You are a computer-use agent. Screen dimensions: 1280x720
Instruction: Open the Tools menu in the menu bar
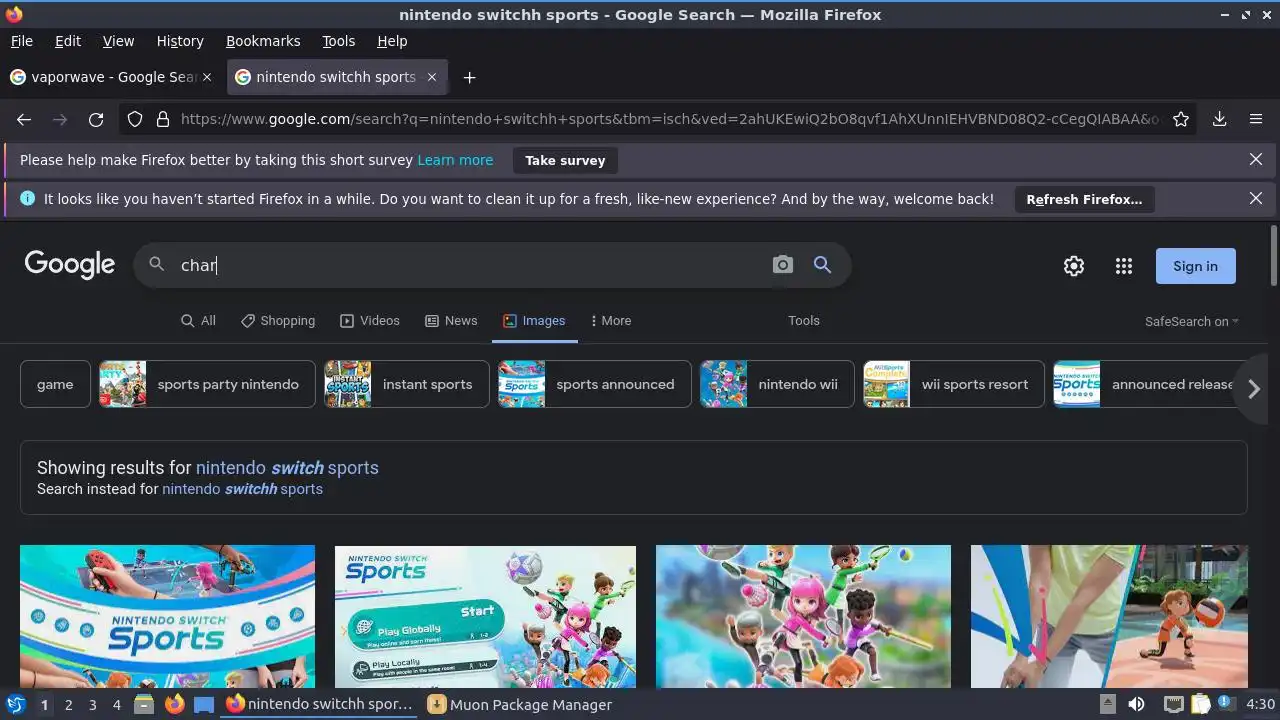pyautogui.click(x=338, y=41)
